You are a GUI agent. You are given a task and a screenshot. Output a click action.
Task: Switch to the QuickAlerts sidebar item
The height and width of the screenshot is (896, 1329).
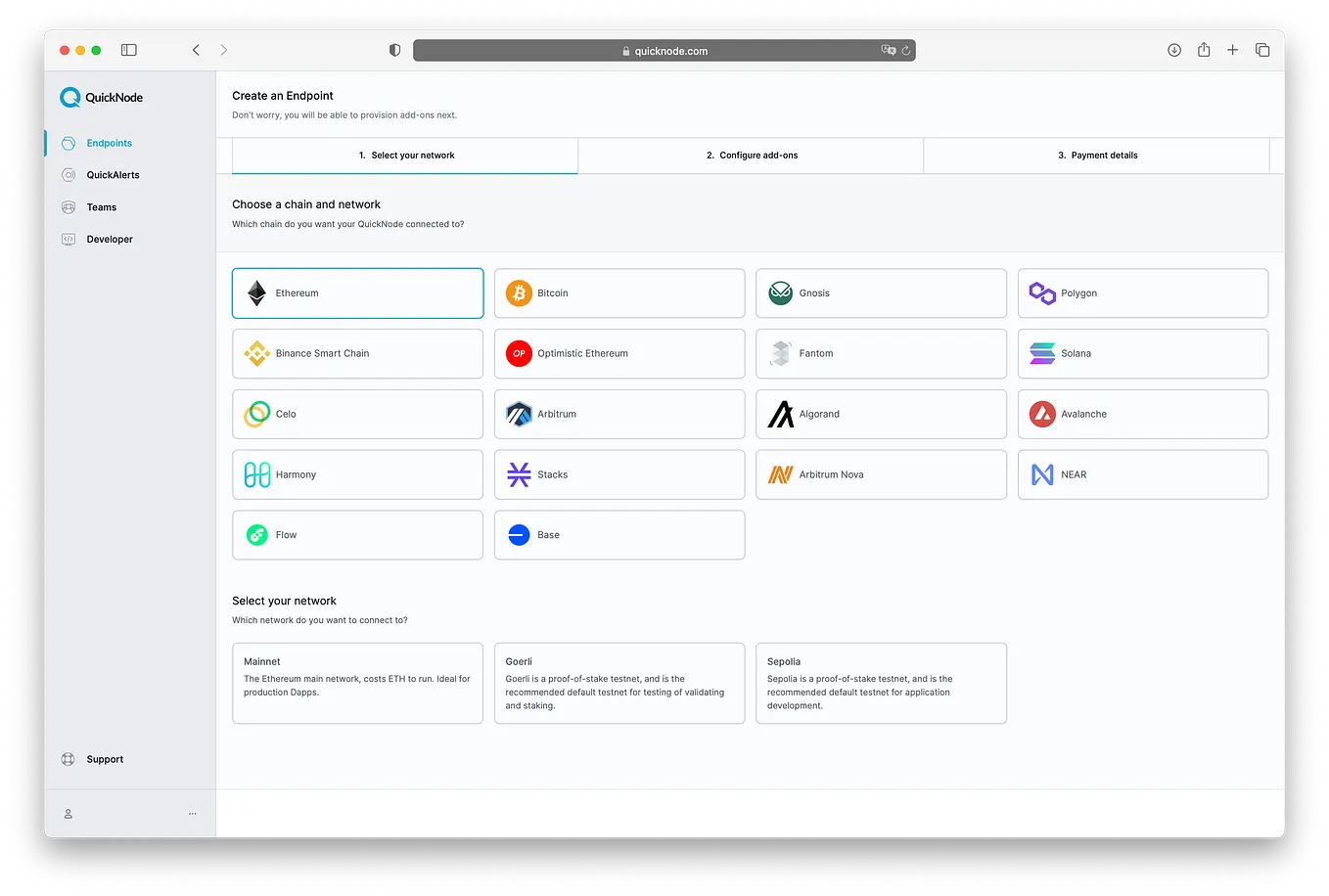(113, 174)
